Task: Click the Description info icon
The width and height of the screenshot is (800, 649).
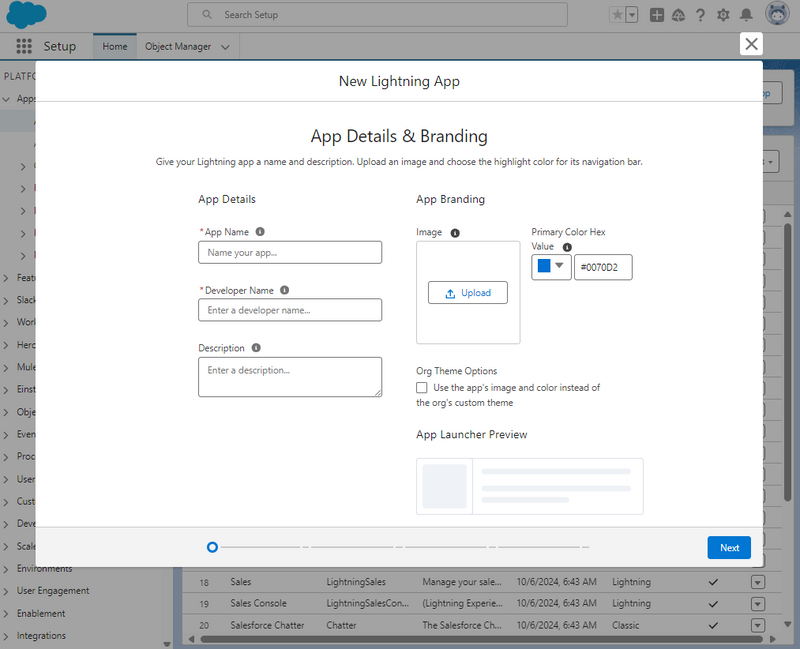Action: (x=256, y=347)
